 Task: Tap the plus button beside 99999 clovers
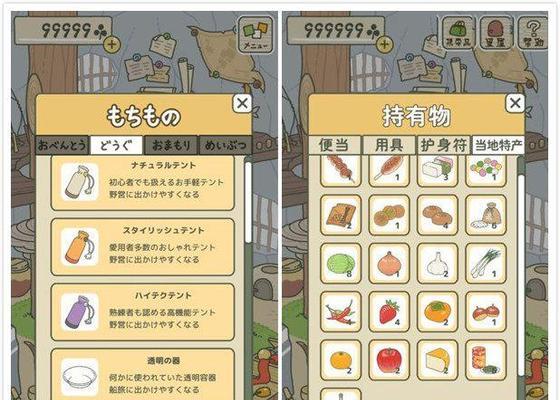pos(112,45)
